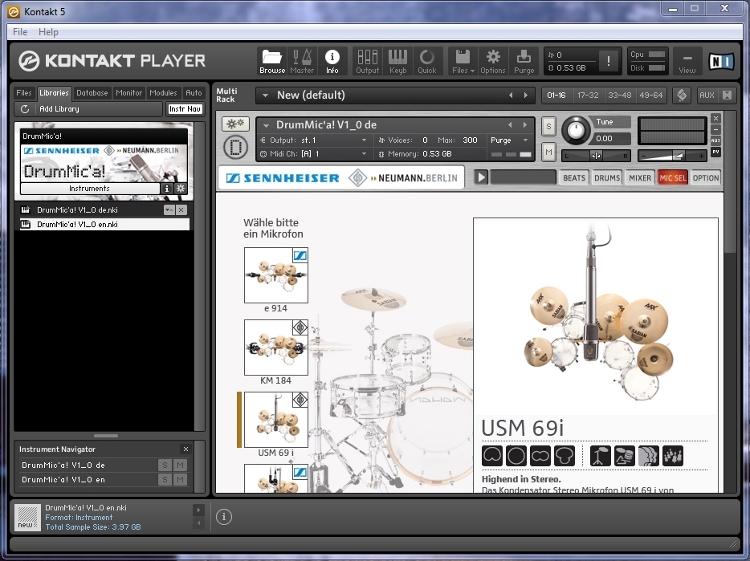Open the Master editor metronome icon
The width and height of the screenshot is (750, 561).
click(x=302, y=61)
